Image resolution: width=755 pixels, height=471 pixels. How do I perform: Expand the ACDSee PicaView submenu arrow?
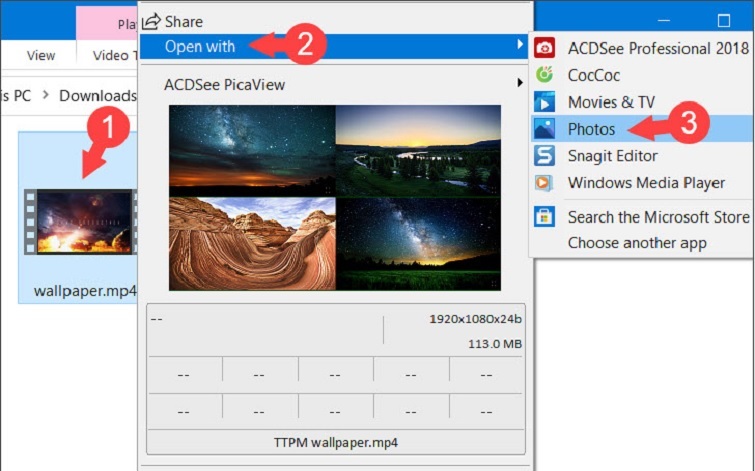coord(520,85)
